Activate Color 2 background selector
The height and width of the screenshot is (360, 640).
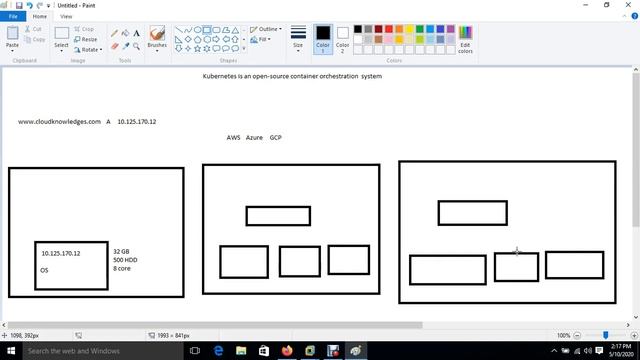pos(342,39)
